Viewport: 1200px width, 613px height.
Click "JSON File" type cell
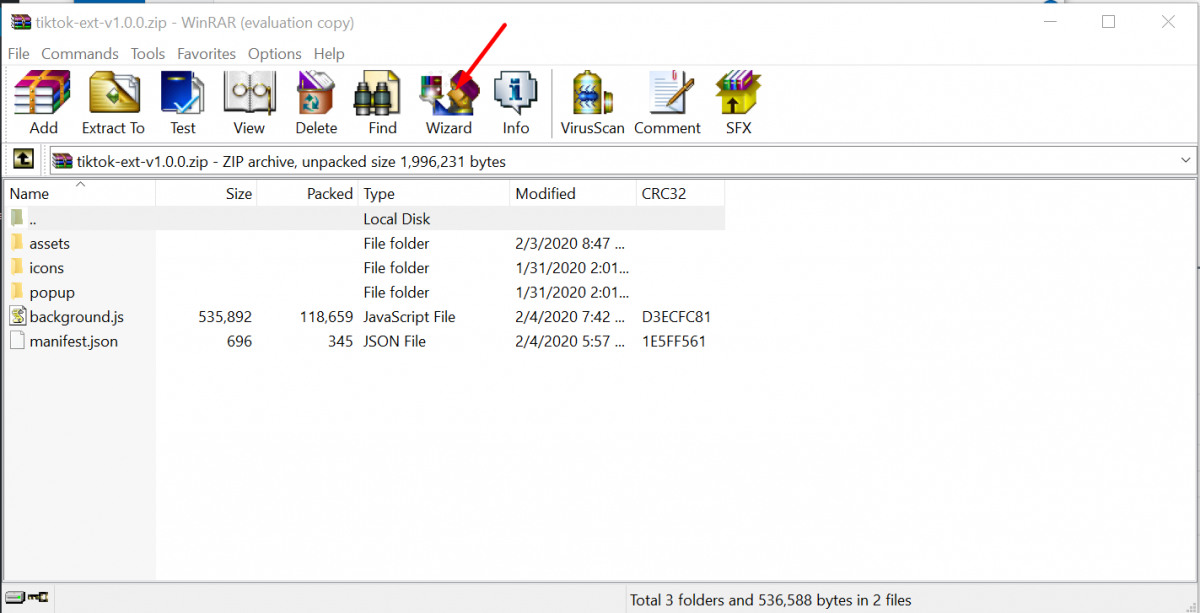pos(394,341)
